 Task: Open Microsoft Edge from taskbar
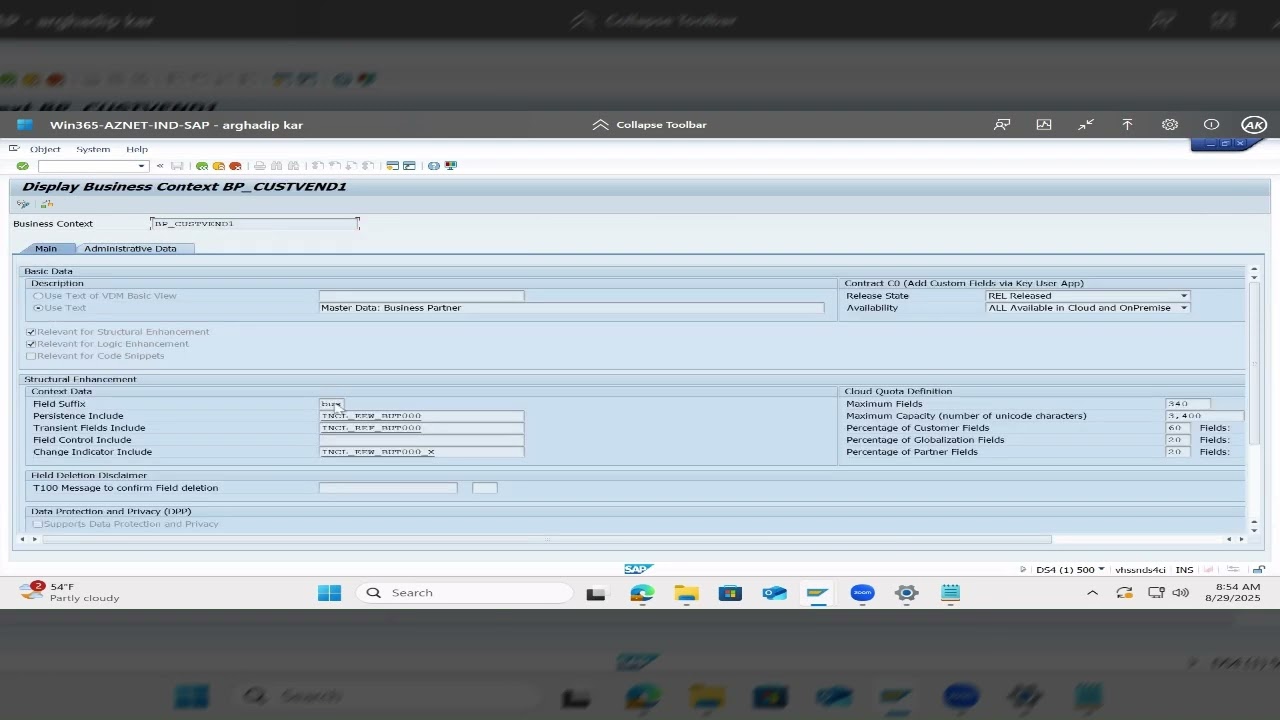coord(642,593)
